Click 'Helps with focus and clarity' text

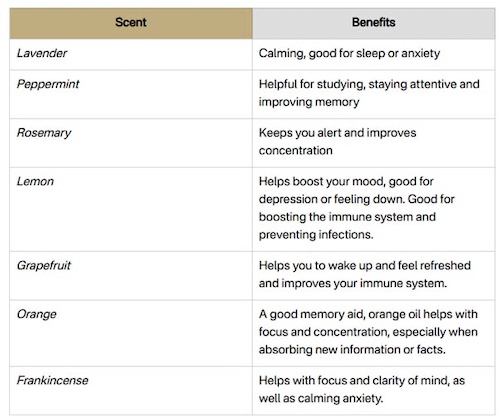click(334, 380)
